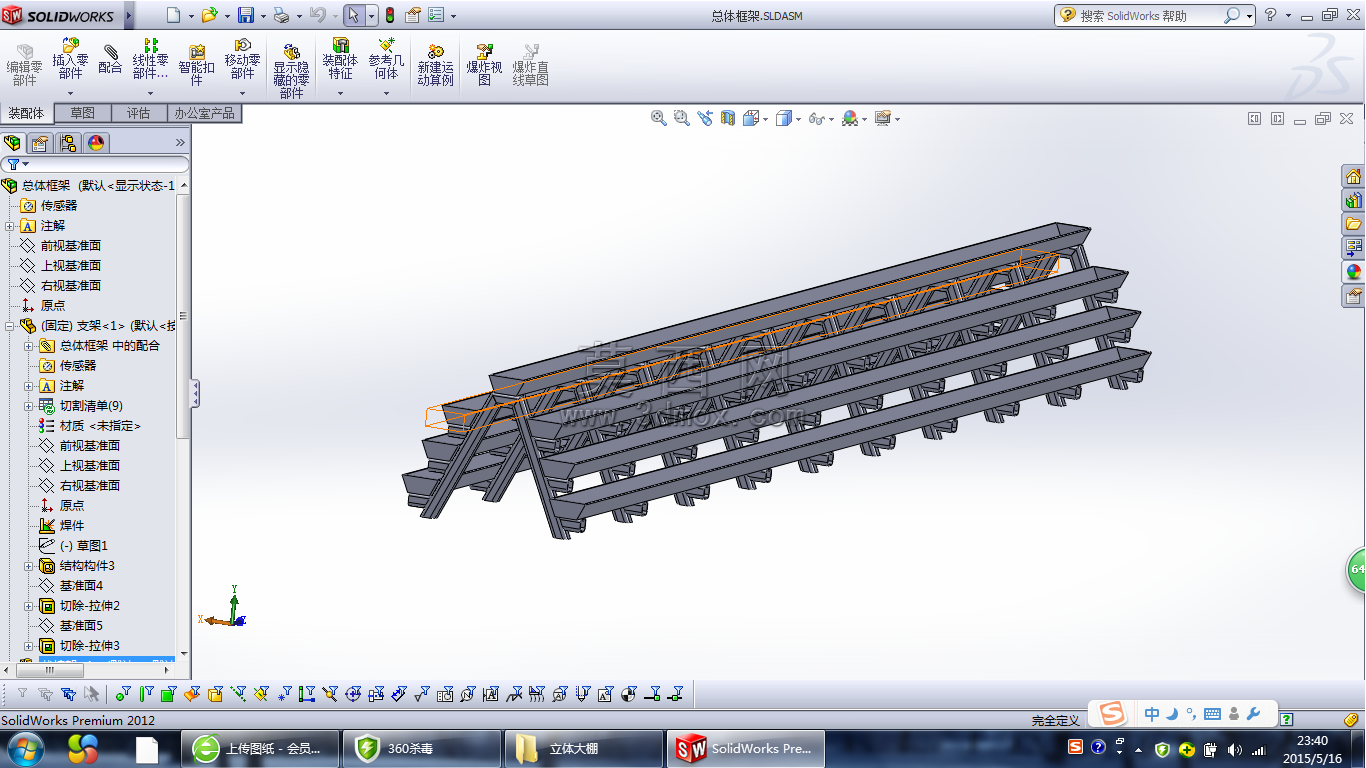Click the Rebuild traffic light icon
This screenshot has height=768, width=1366.
[389, 15]
